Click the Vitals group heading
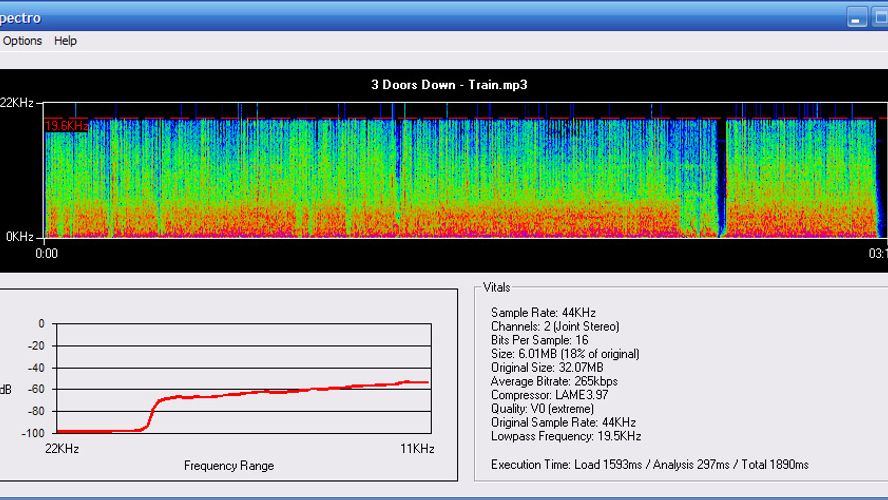 497,288
